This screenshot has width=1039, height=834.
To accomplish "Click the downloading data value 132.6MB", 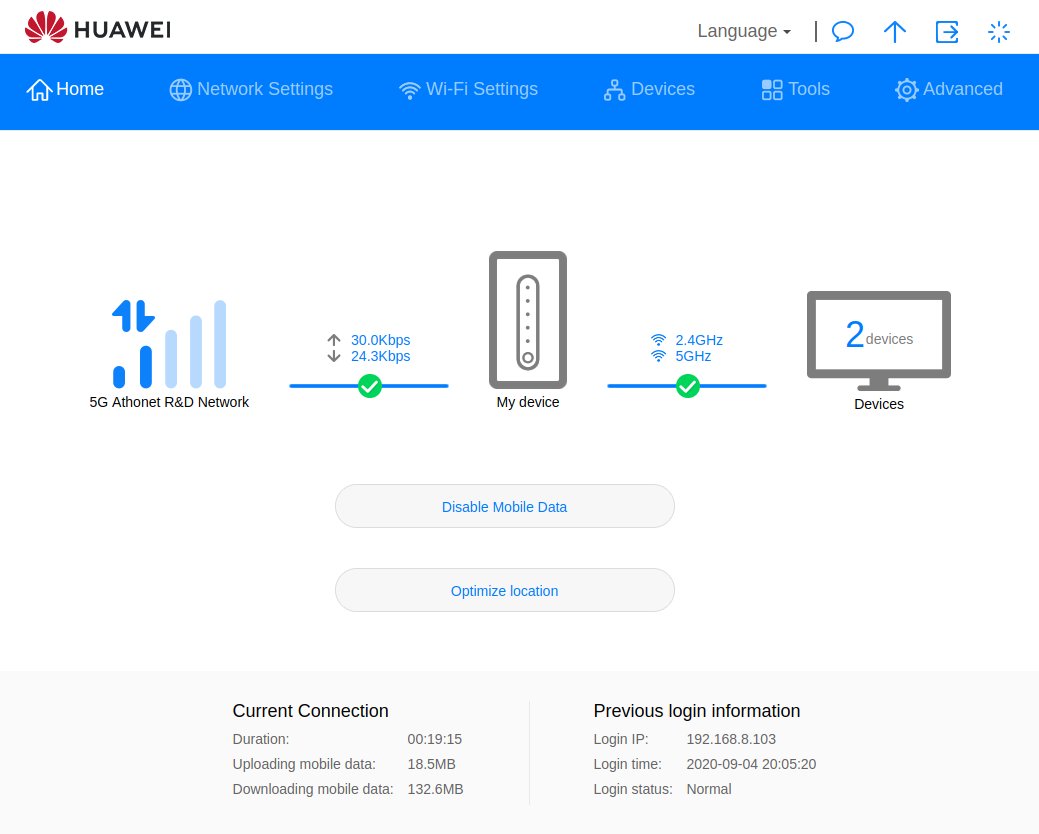I will click(x=435, y=790).
